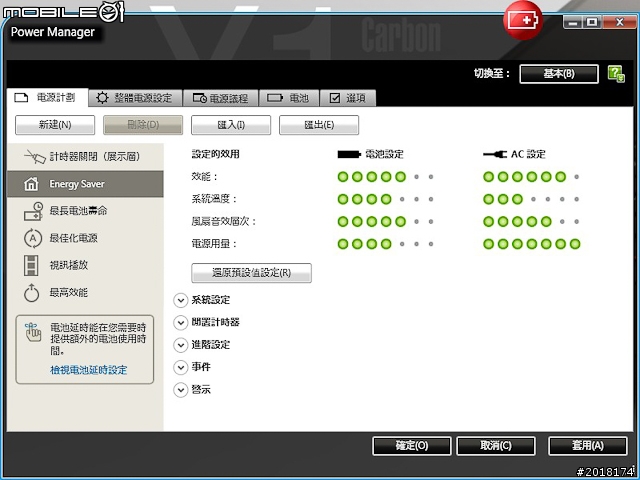Click the circular A icon for 最佳化電源
This screenshot has height=480, width=640.
[x=33, y=238]
